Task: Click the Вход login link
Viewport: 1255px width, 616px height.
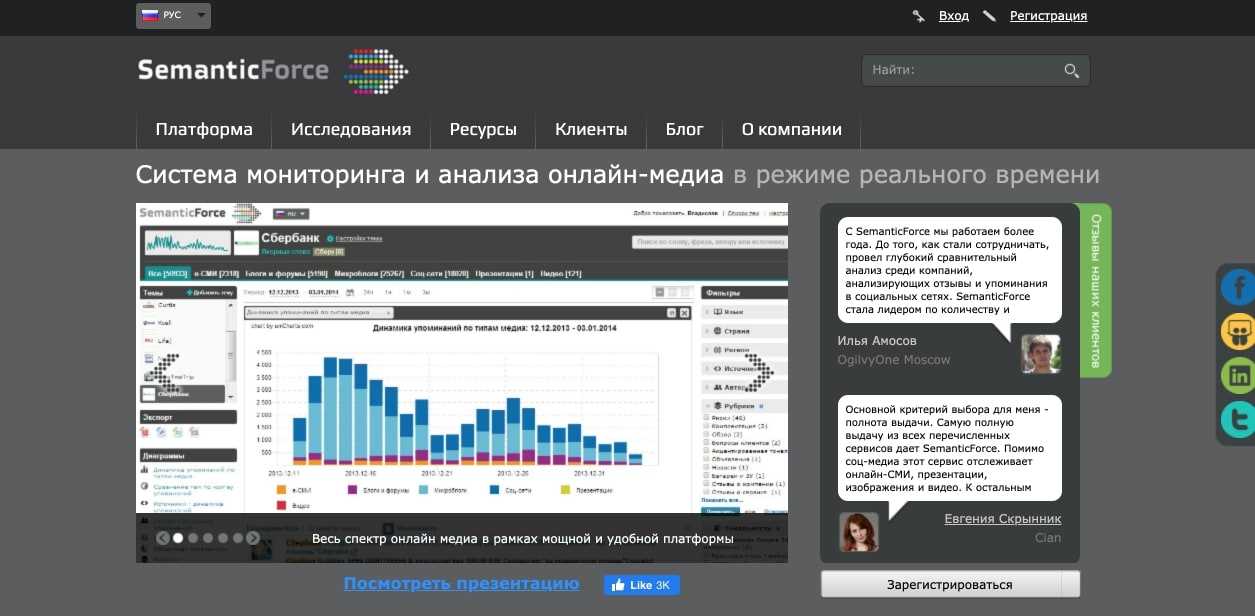Action: (953, 16)
